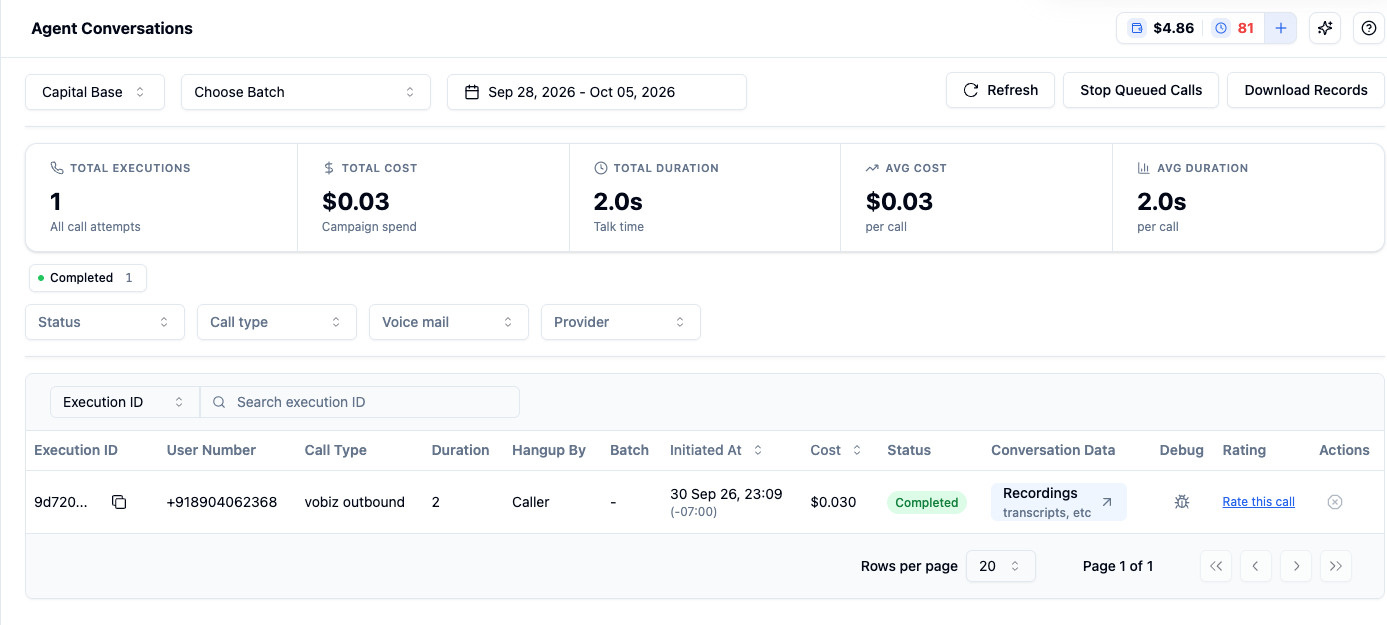Open the Provider filter dropdown
Image resolution: width=1387 pixels, height=625 pixels.
(621, 322)
